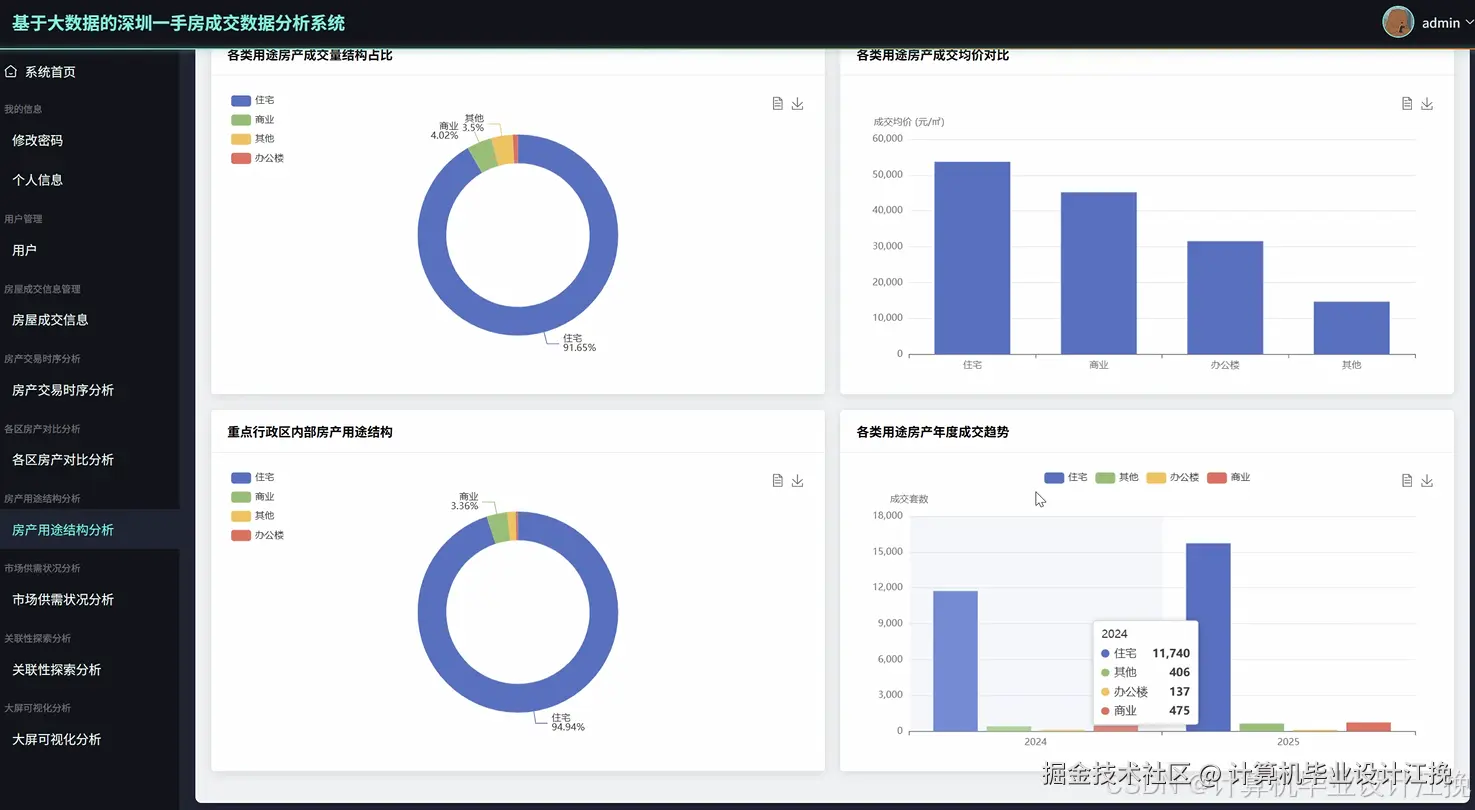Open data view icon in 成交量结构占比 chart
This screenshot has height=810, width=1475.
tap(778, 104)
